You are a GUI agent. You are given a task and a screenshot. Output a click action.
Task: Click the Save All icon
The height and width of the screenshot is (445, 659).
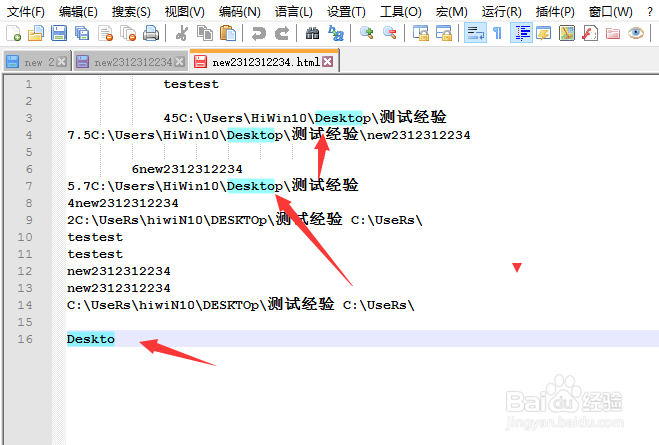point(82,33)
